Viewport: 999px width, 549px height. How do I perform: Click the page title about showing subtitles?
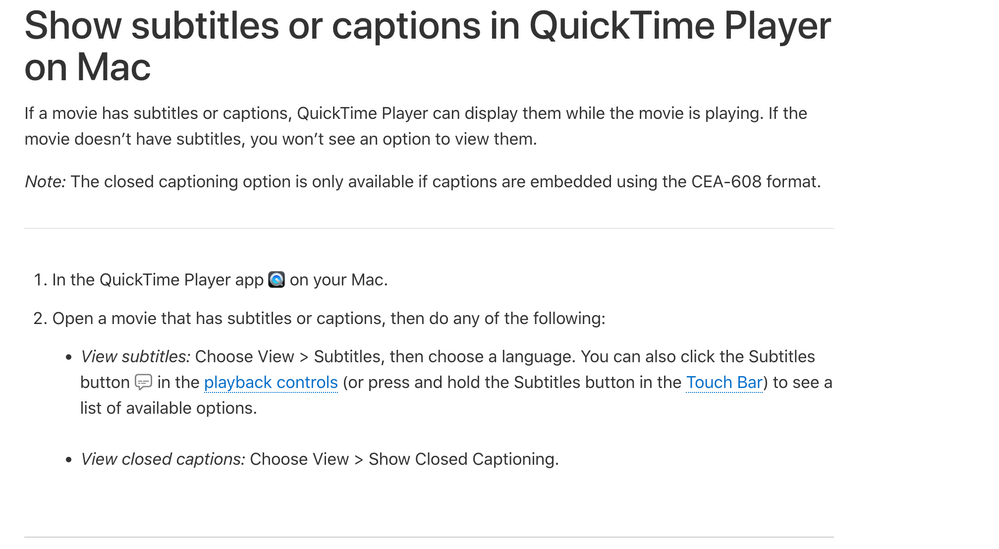[427, 45]
